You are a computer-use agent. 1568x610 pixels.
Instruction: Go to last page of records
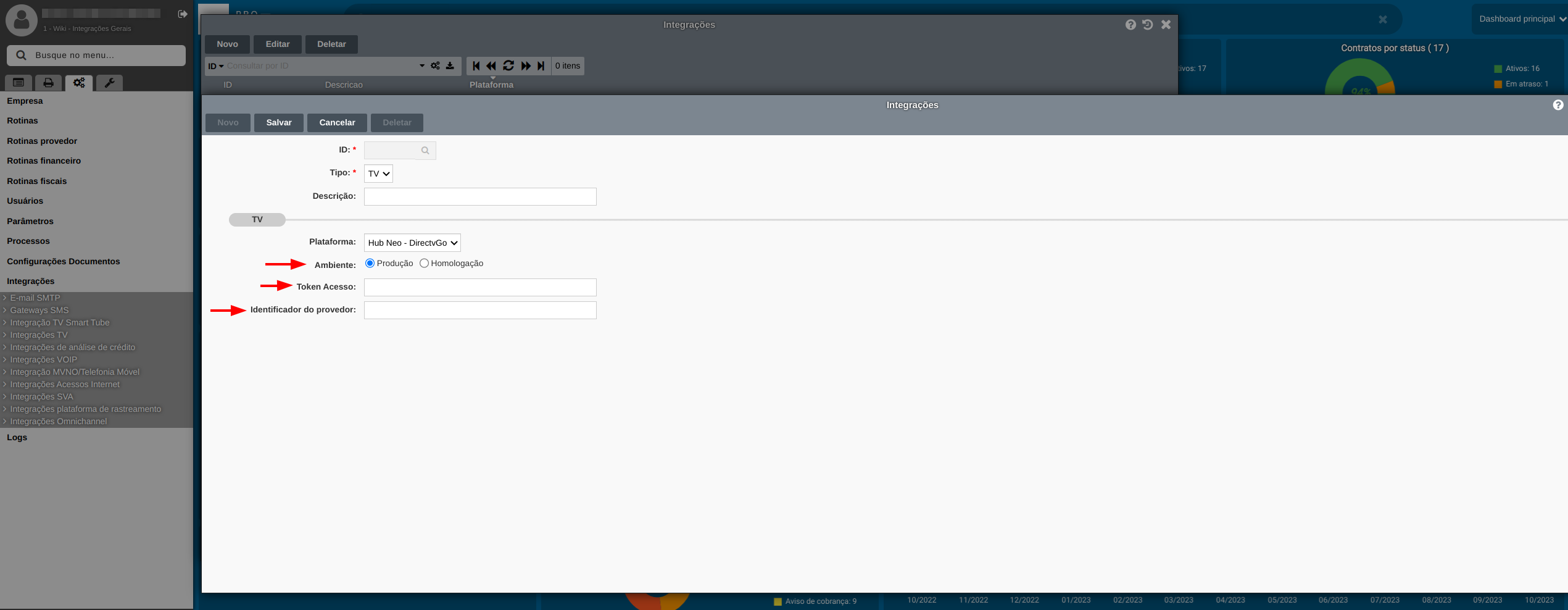pyautogui.click(x=541, y=65)
